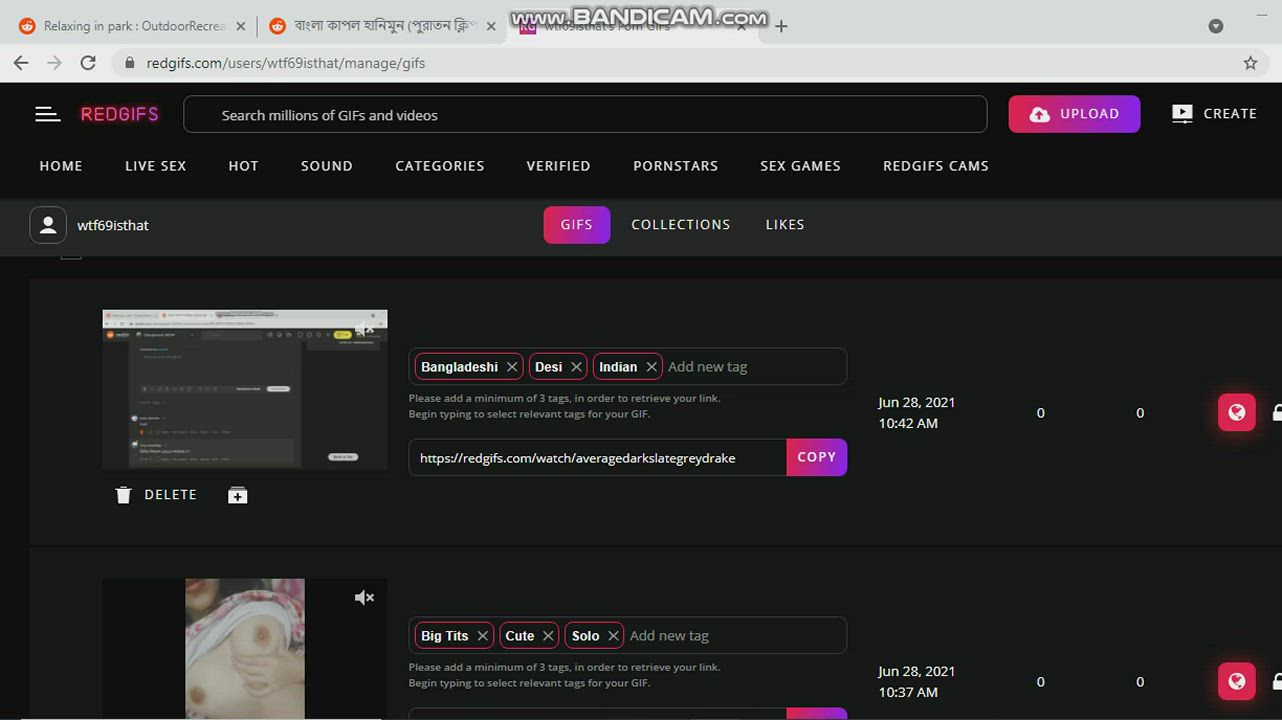Screen dimensions: 1282x720
Task: Remove the Indian tag
Action: click(x=651, y=367)
